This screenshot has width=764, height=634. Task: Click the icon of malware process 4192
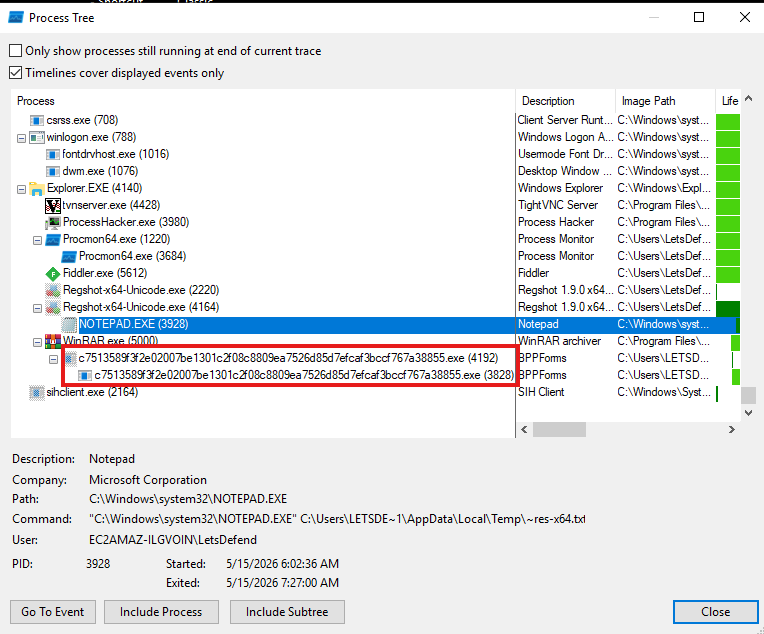70,359
